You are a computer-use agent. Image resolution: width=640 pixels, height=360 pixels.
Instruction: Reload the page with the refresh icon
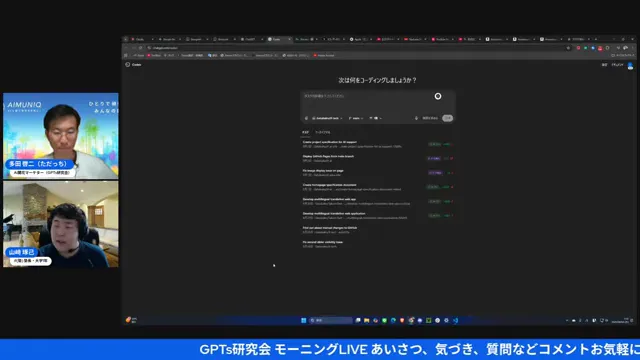(140, 48)
